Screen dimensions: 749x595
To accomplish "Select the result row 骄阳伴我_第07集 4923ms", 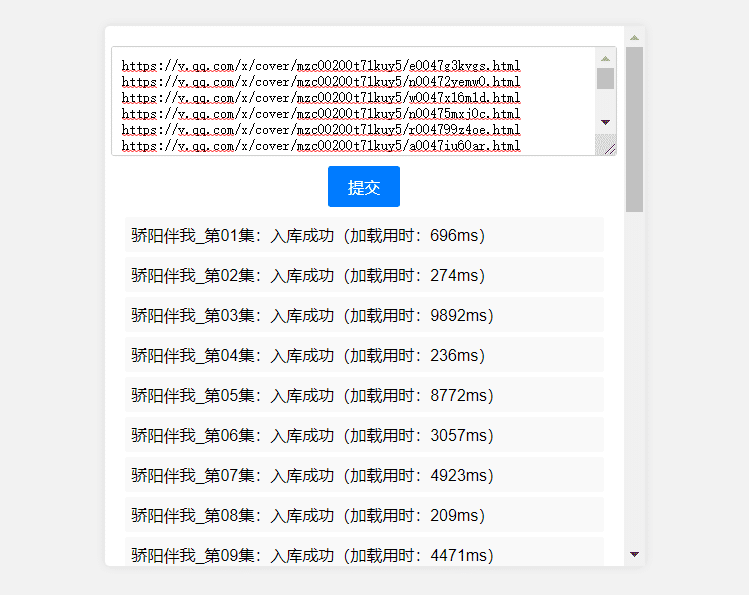I will pyautogui.click(x=364, y=475).
